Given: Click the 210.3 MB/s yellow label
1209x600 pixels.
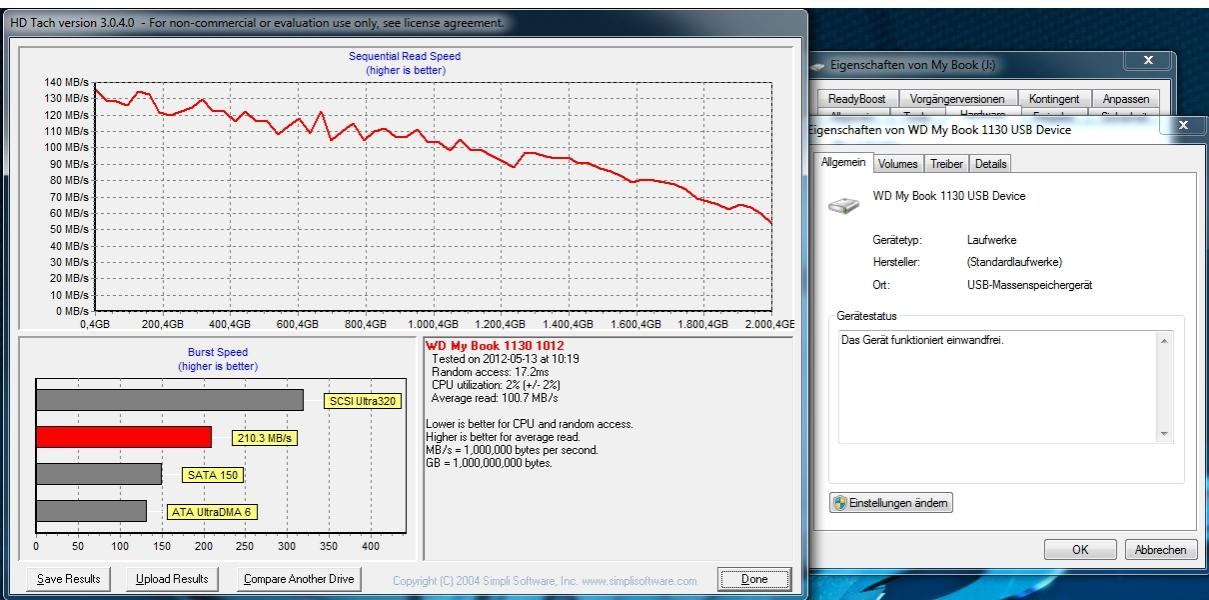Looking at the screenshot, I should [x=265, y=438].
